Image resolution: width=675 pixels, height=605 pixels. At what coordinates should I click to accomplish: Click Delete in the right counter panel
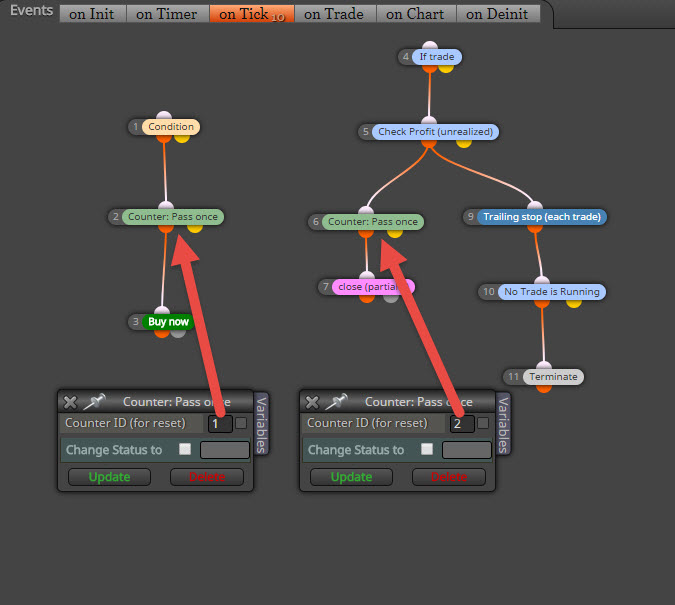click(x=449, y=477)
